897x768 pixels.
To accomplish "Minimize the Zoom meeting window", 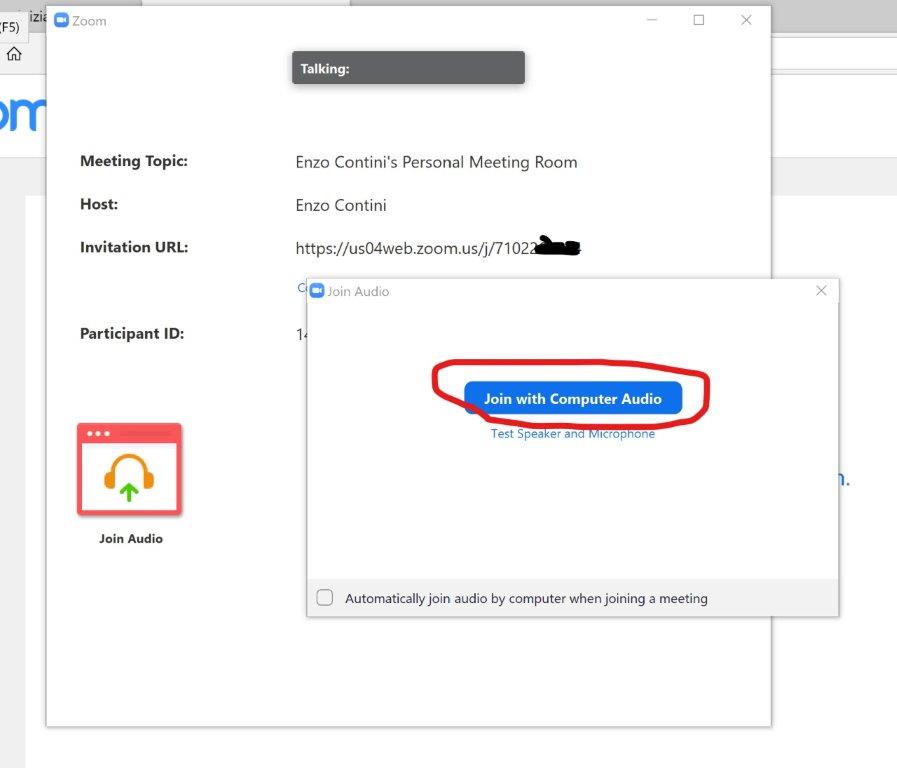I will click(651, 20).
